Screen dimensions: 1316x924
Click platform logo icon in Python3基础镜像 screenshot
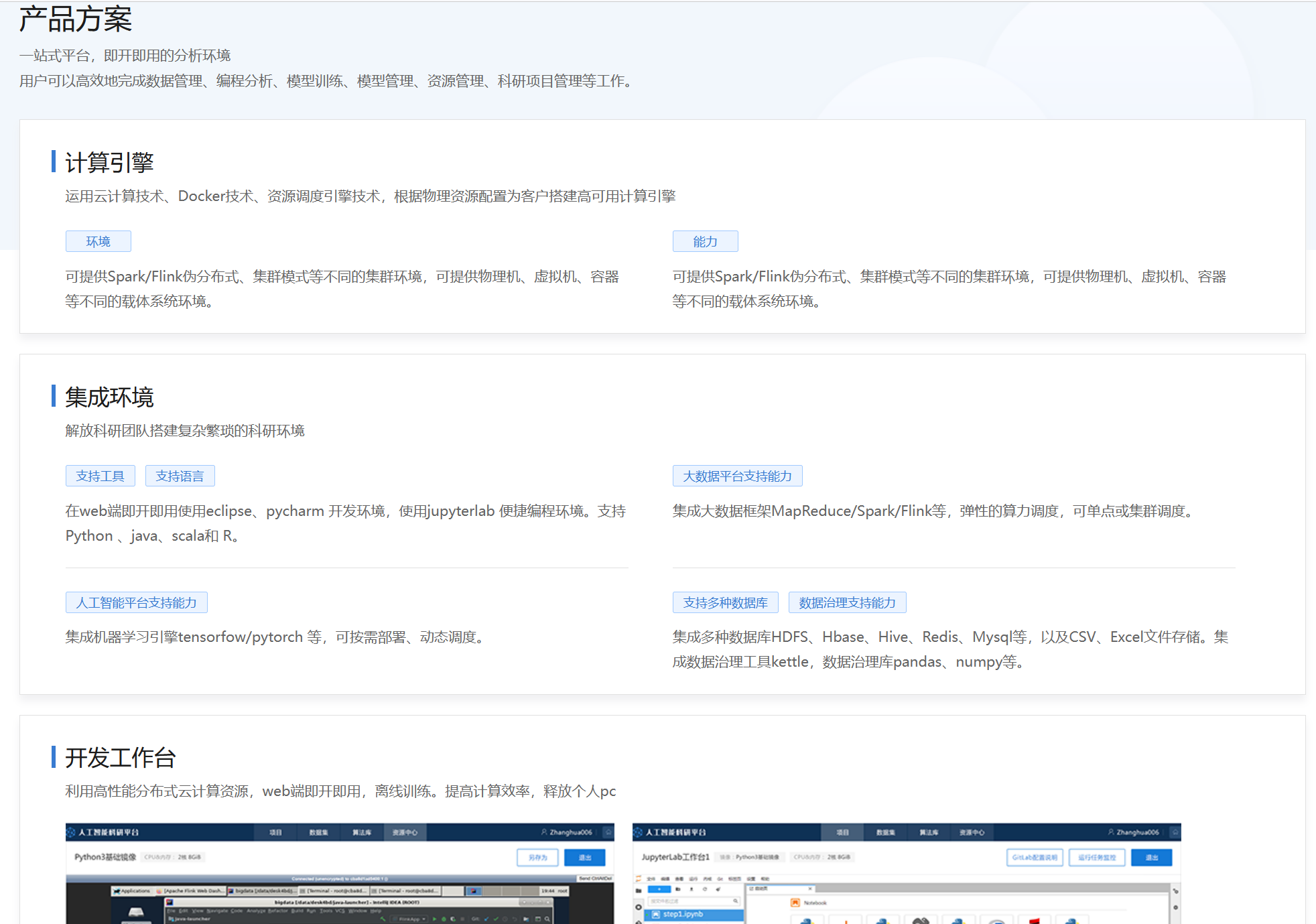[71, 832]
